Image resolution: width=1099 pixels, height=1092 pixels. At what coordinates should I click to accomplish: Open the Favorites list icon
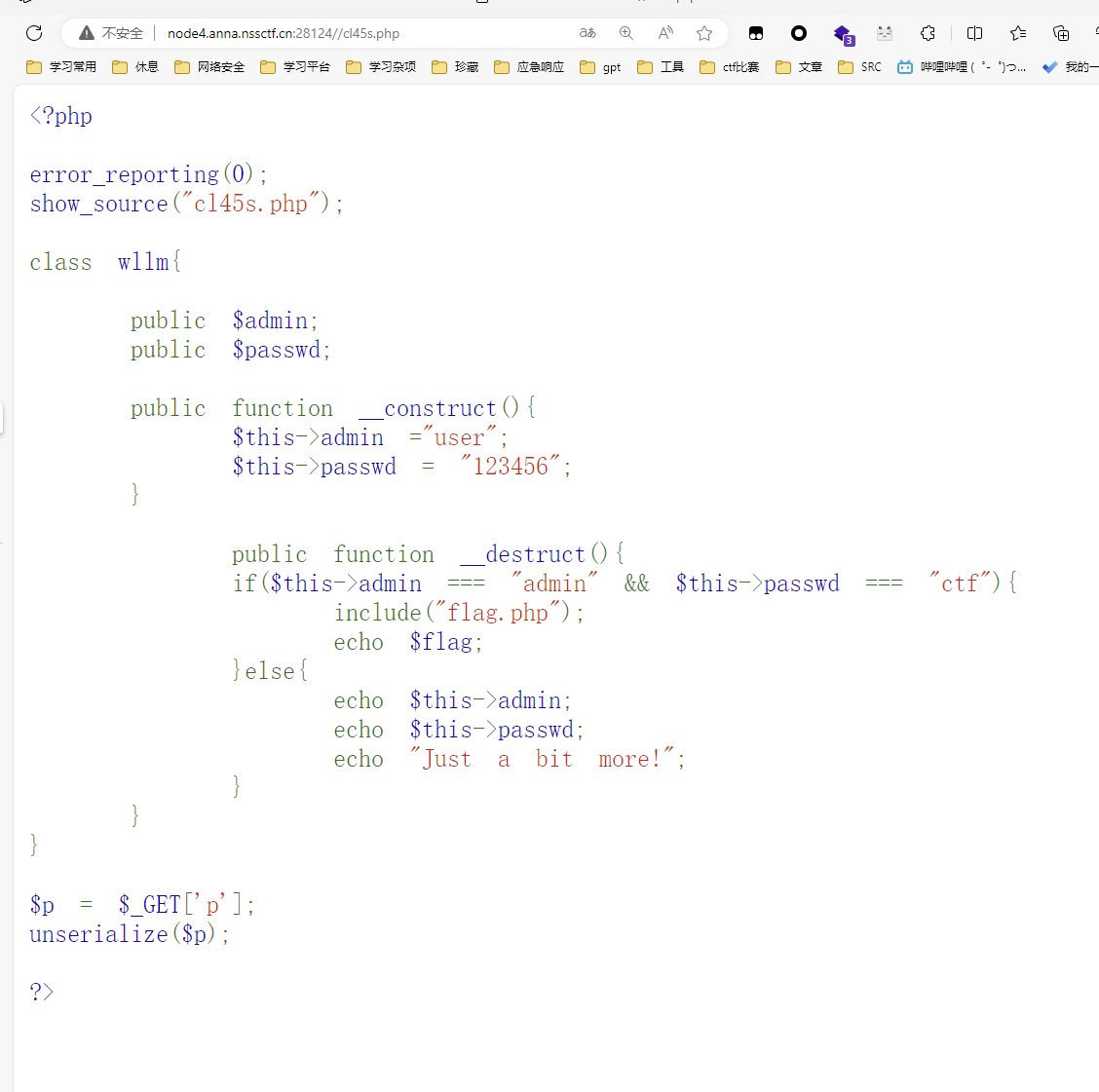click(x=1018, y=33)
